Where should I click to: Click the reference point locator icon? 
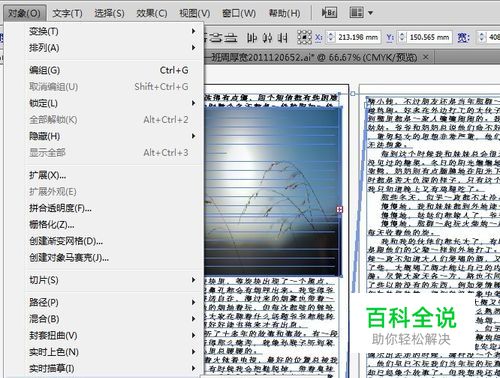pos(304,37)
